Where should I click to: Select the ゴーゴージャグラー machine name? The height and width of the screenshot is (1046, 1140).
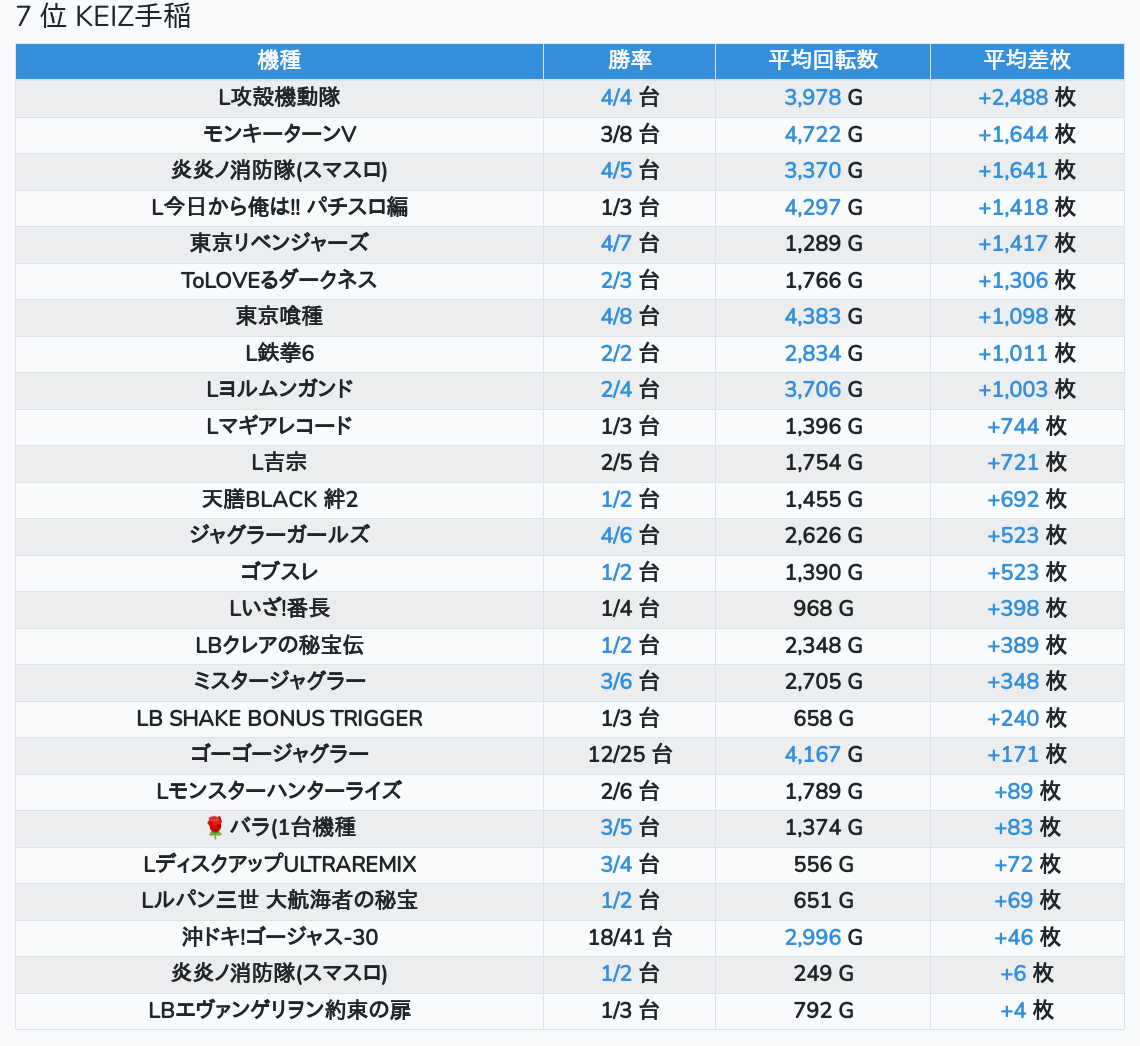coord(279,754)
